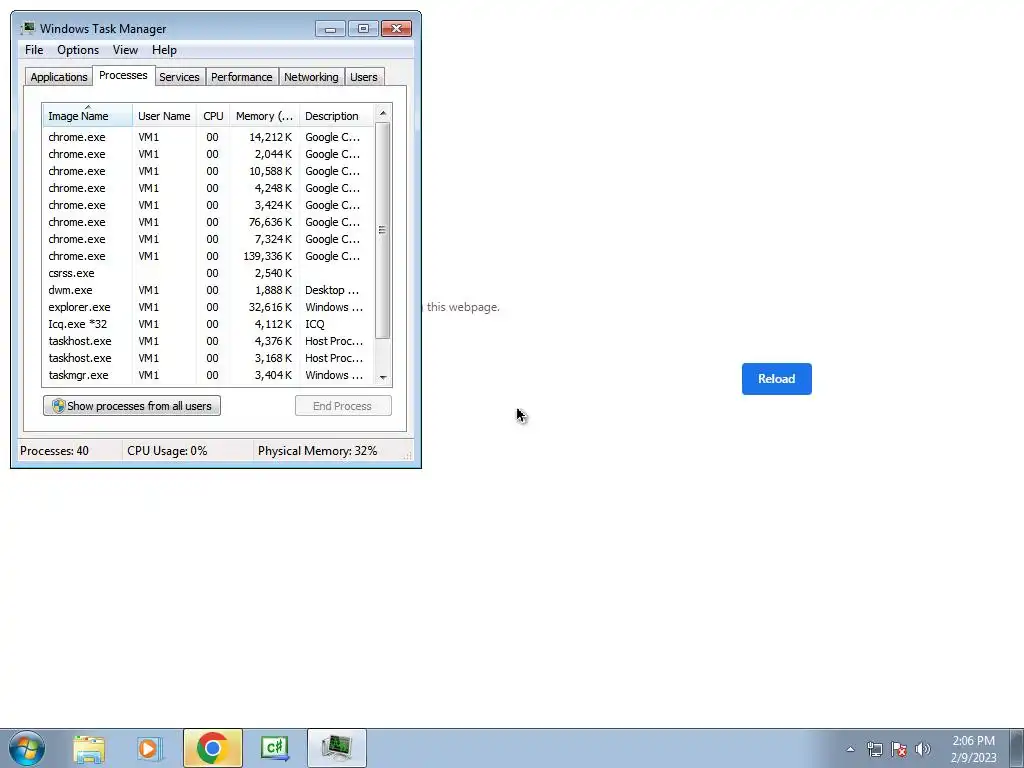
Task: Select taskhost.exe row using 4,376 K
Action: [x=209, y=341]
